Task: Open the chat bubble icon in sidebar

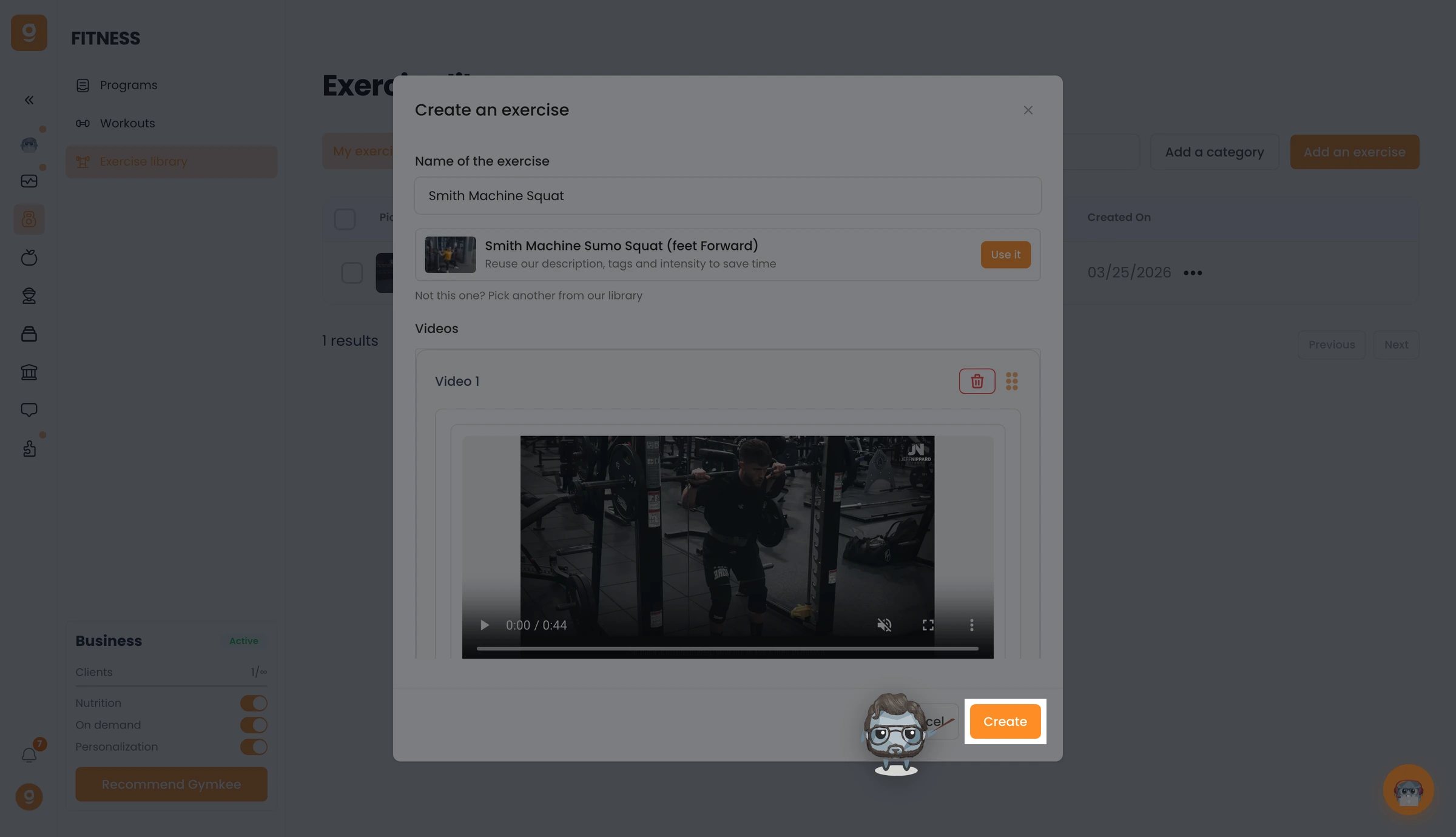Action: click(29, 410)
